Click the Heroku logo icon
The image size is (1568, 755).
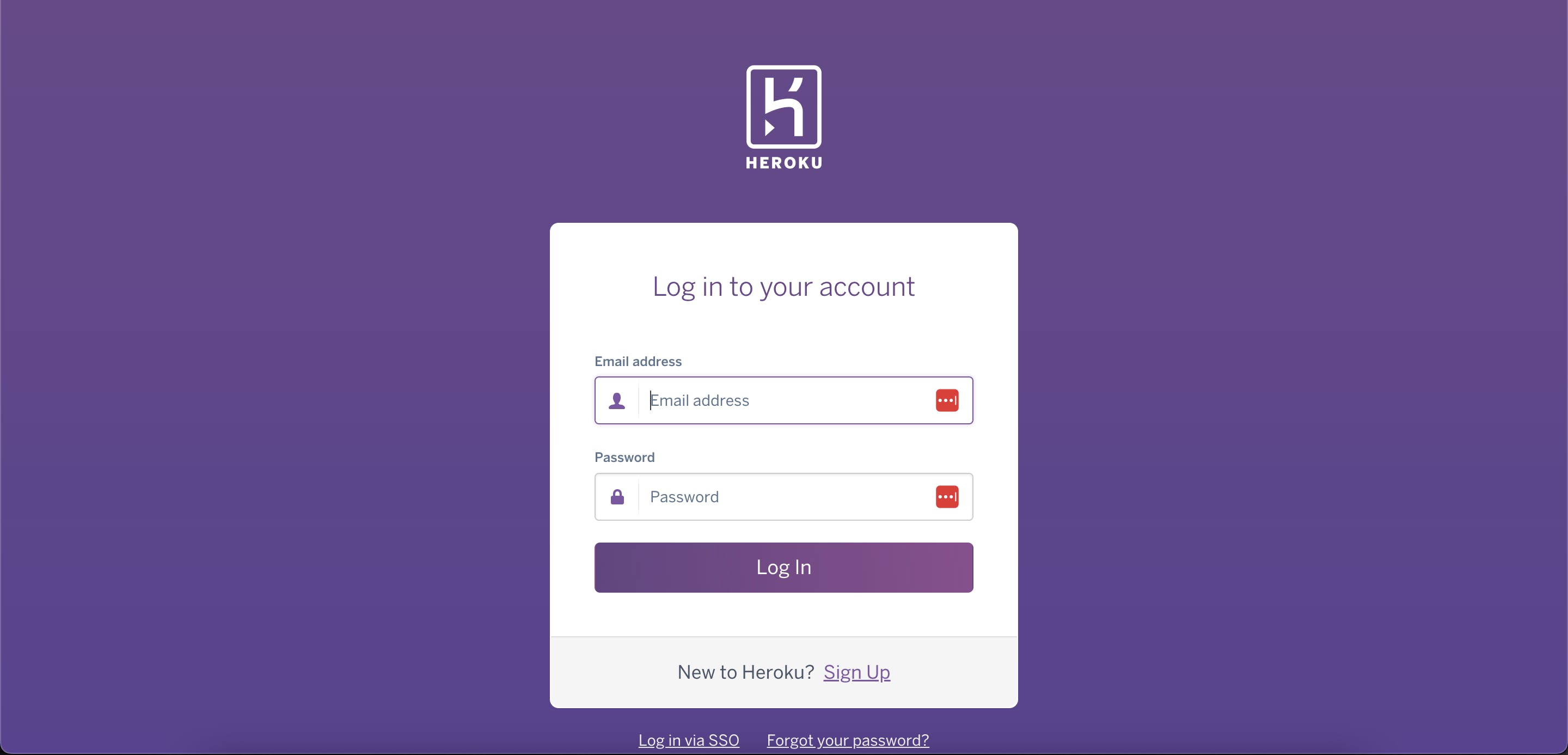pos(784,107)
